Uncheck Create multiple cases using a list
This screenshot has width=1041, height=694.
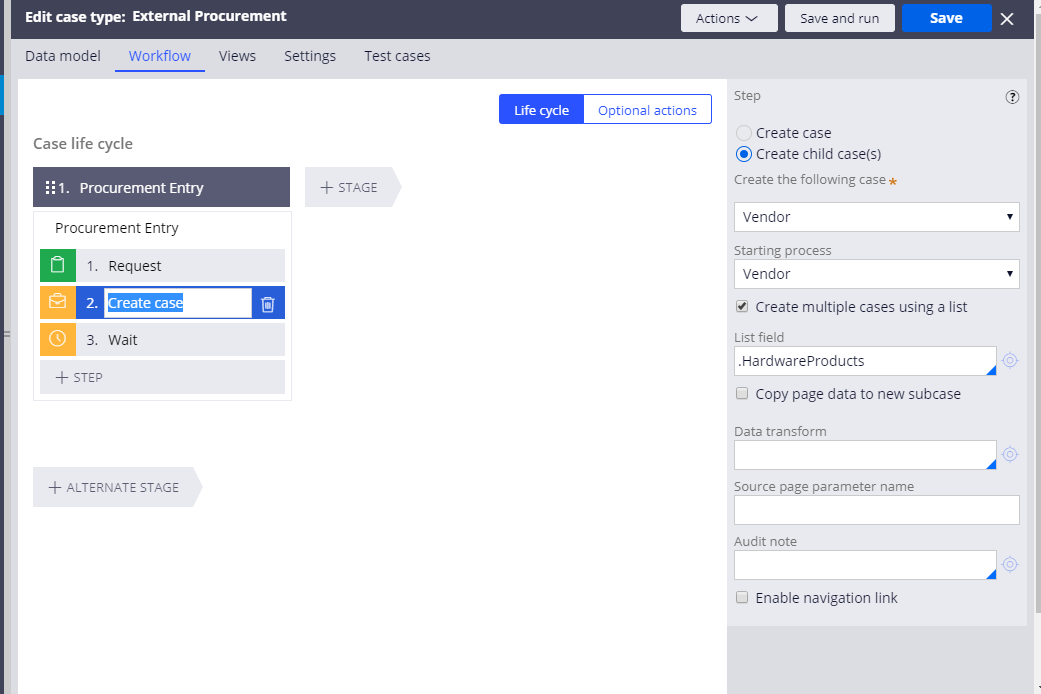click(742, 307)
